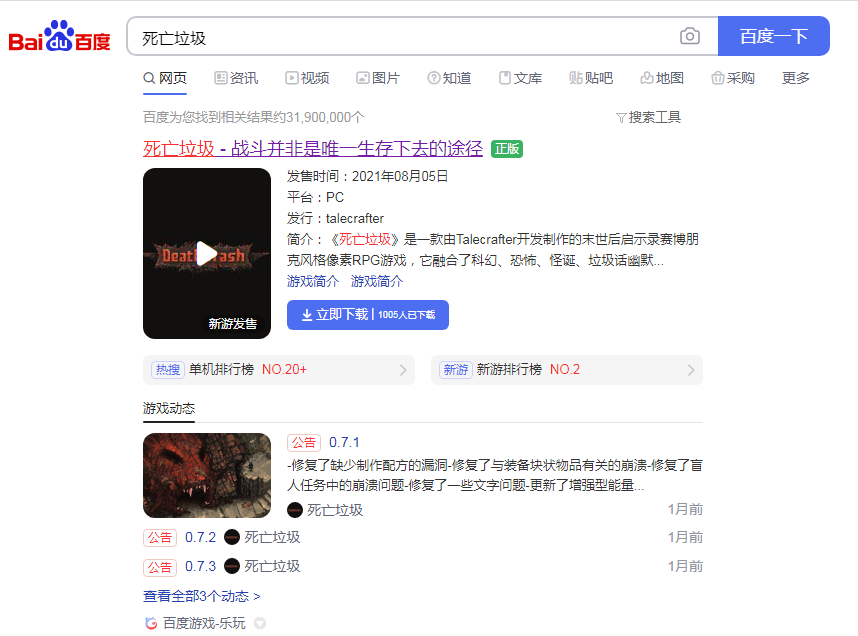Expand dropdown next to 百度游戏-乐玩
This screenshot has width=858, height=636.
(x=260, y=623)
